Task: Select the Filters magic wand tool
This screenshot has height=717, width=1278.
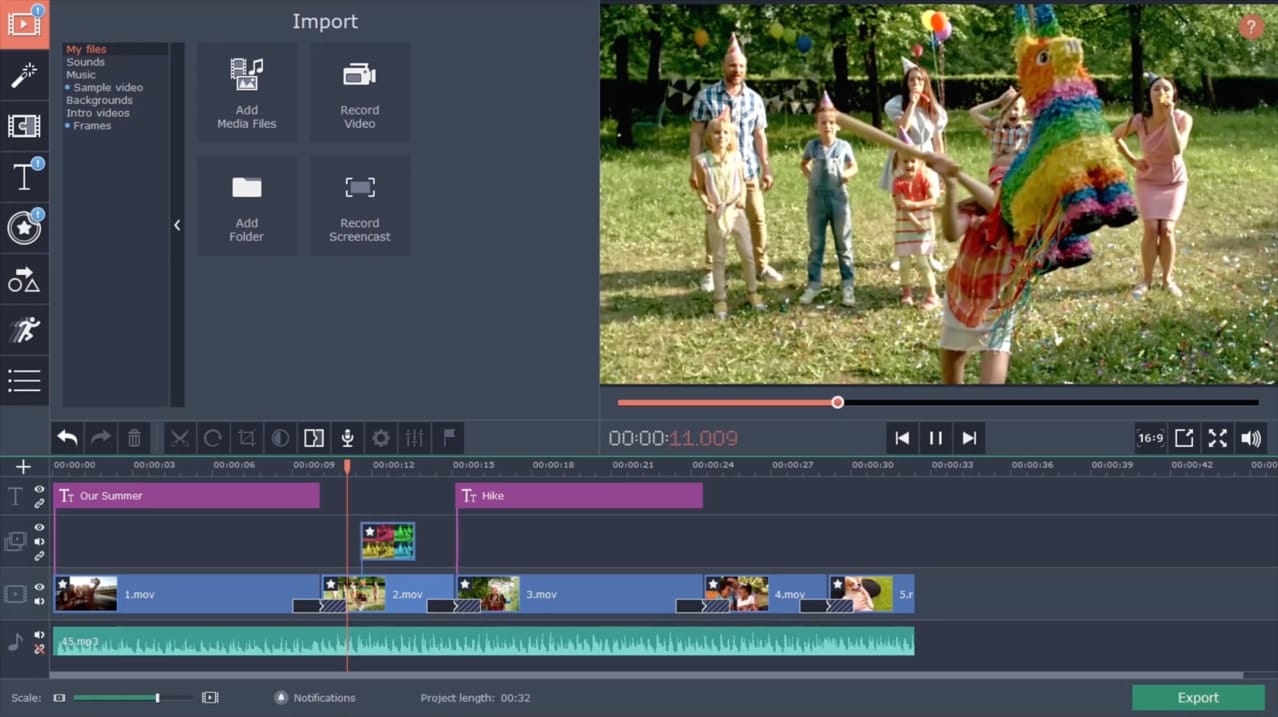Action: click(24, 75)
